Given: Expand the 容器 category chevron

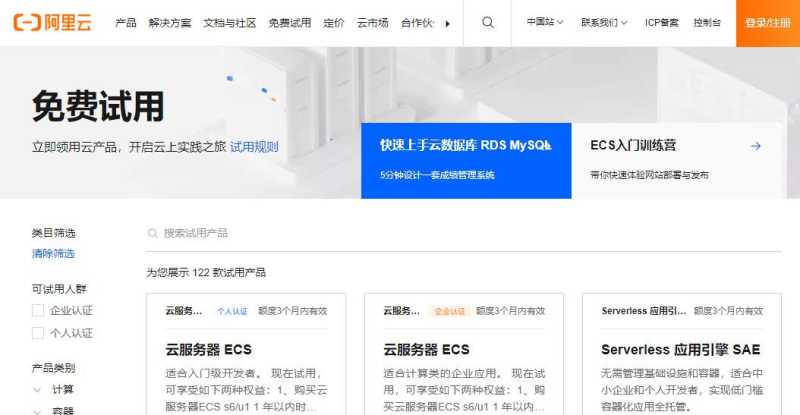Looking at the screenshot, I should pos(37,411).
